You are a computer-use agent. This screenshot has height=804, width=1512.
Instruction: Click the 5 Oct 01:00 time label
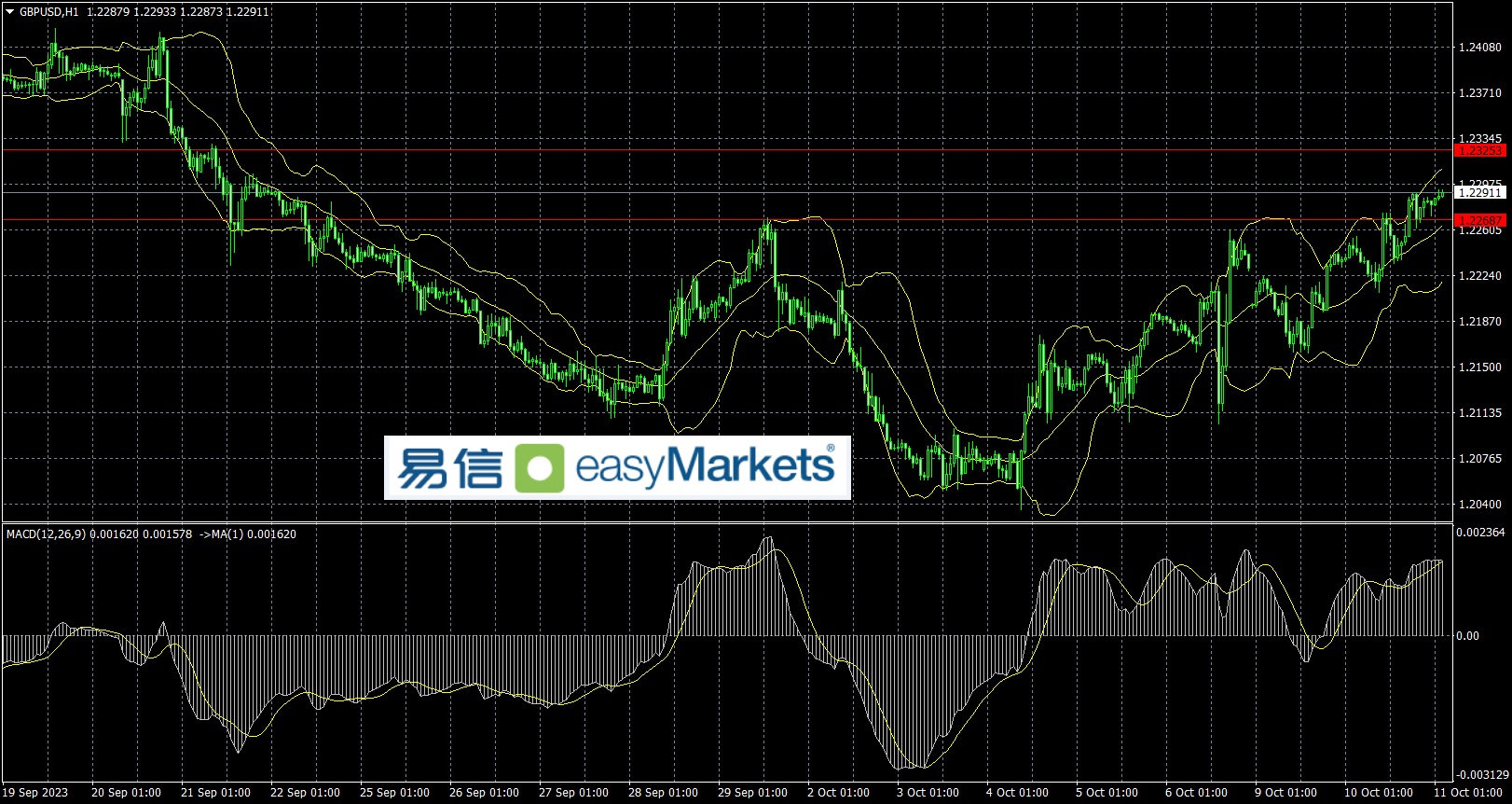(x=1107, y=793)
